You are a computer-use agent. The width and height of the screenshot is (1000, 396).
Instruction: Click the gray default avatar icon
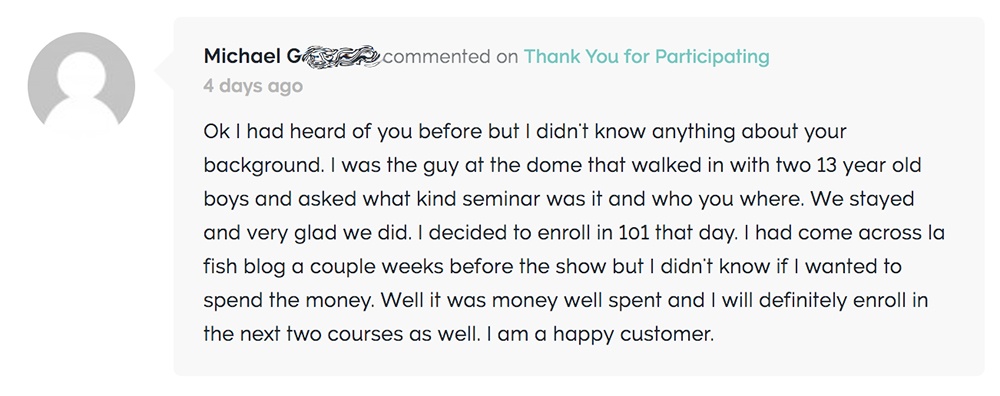click(x=81, y=85)
